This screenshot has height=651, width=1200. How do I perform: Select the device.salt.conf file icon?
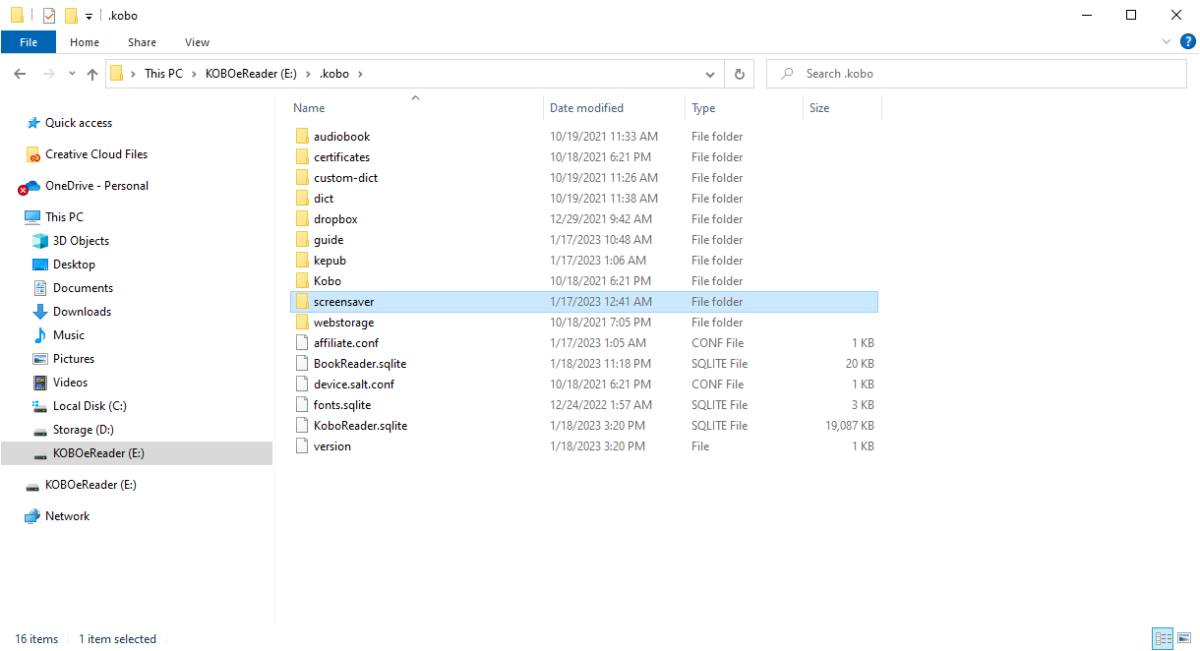[303, 384]
